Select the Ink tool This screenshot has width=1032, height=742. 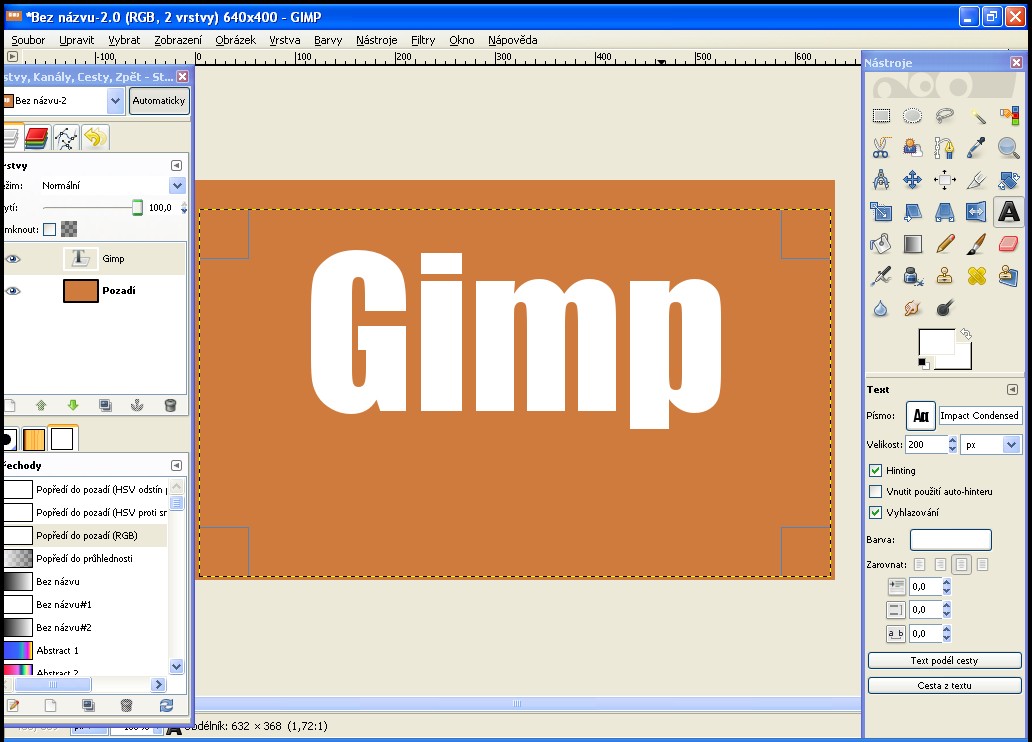[912, 275]
